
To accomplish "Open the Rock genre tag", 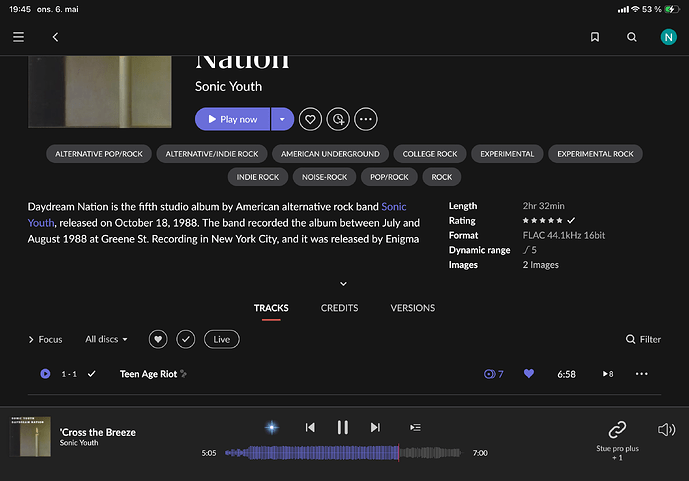I will [442, 177].
